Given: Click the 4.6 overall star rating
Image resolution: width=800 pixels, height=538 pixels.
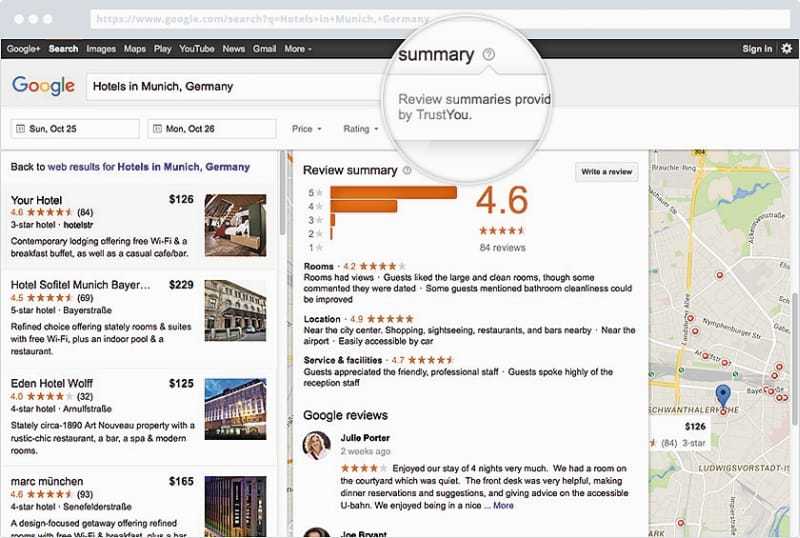Looking at the screenshot, I should (x=501, y=231).
